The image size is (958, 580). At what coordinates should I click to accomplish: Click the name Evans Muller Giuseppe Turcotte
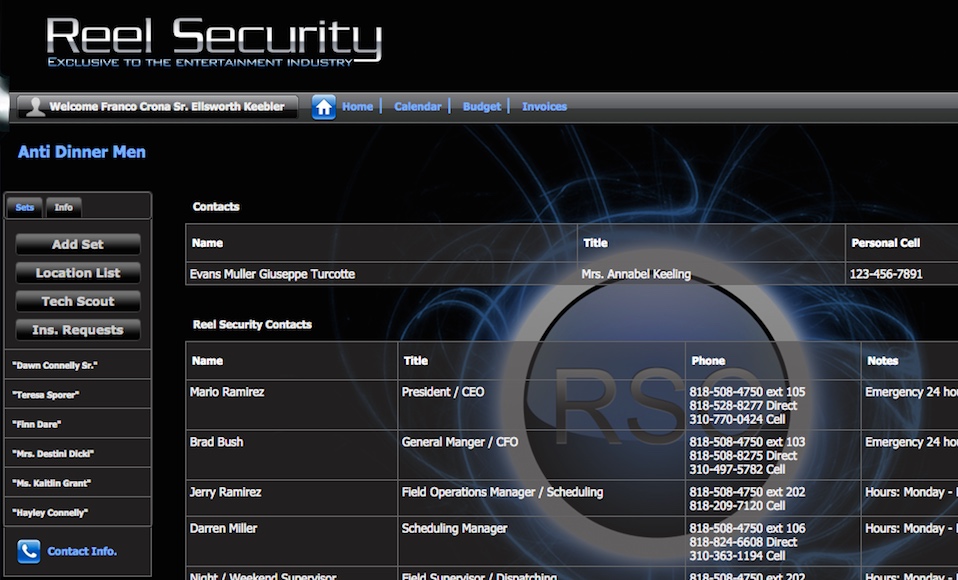[272, 274]
